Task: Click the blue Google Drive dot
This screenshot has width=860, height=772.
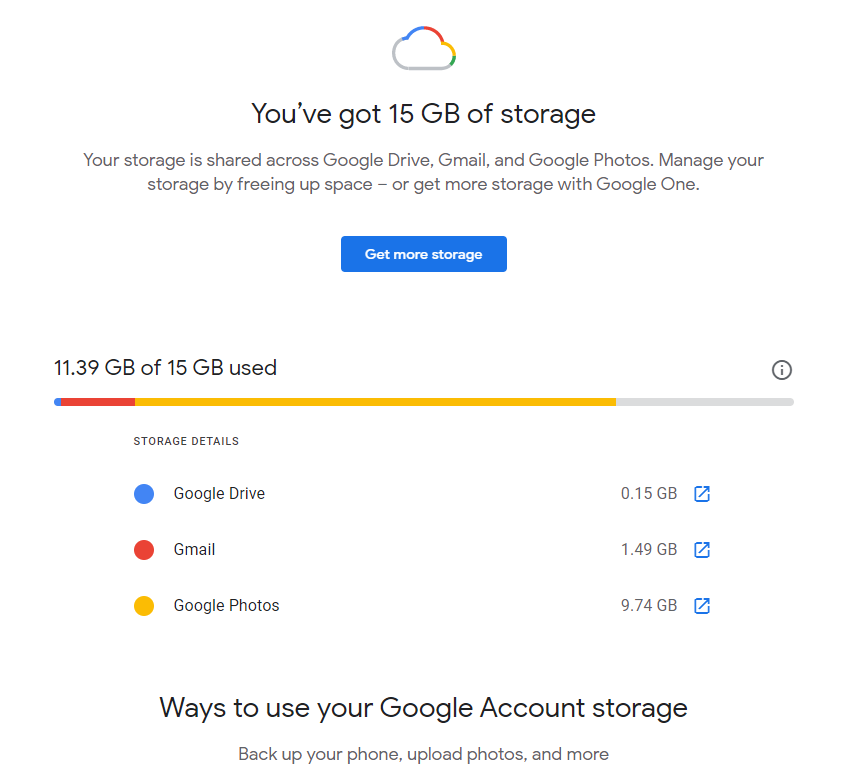Action: coord(144,494)
